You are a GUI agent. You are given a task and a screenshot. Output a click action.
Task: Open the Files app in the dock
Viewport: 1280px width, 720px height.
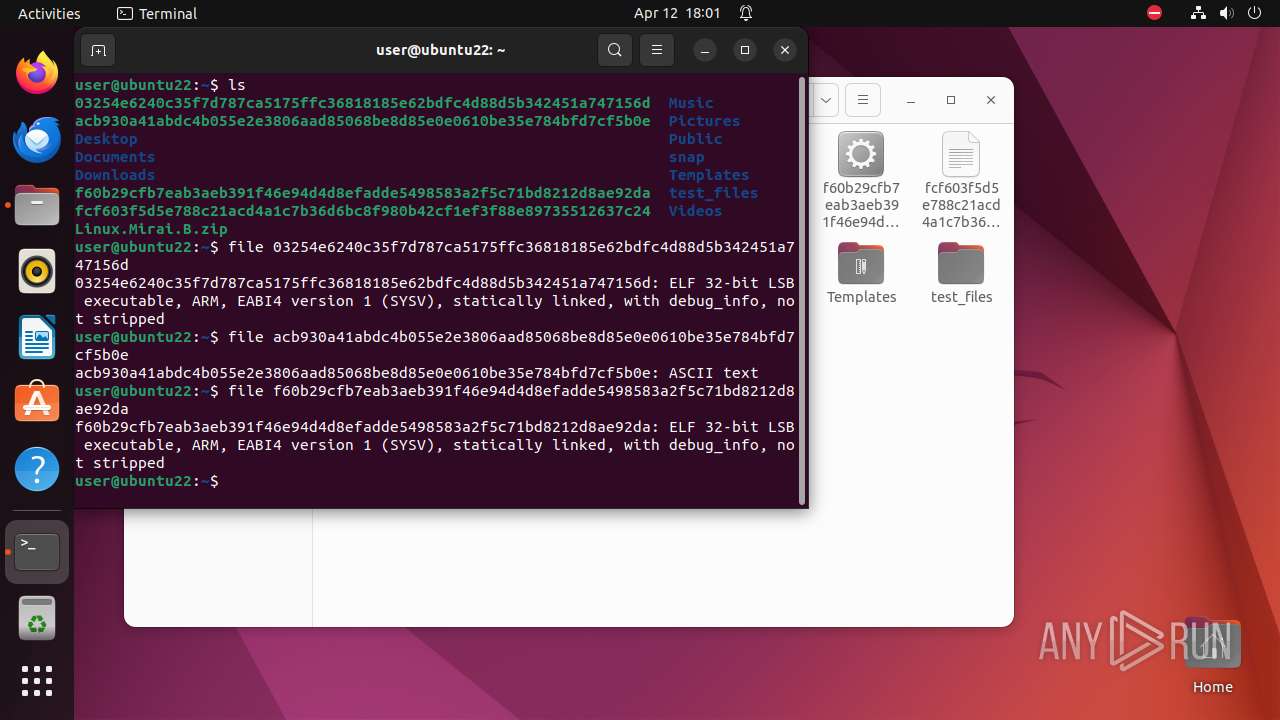[37, 206]
